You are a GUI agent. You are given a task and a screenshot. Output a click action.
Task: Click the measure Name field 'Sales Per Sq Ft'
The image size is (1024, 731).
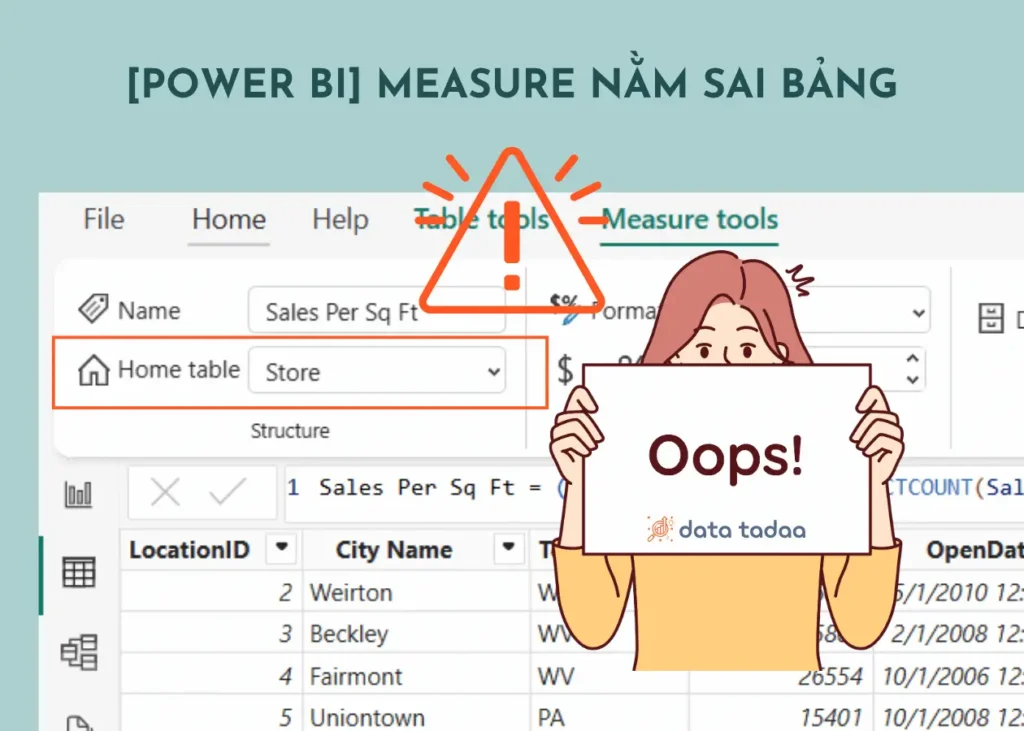pos(377,311)
